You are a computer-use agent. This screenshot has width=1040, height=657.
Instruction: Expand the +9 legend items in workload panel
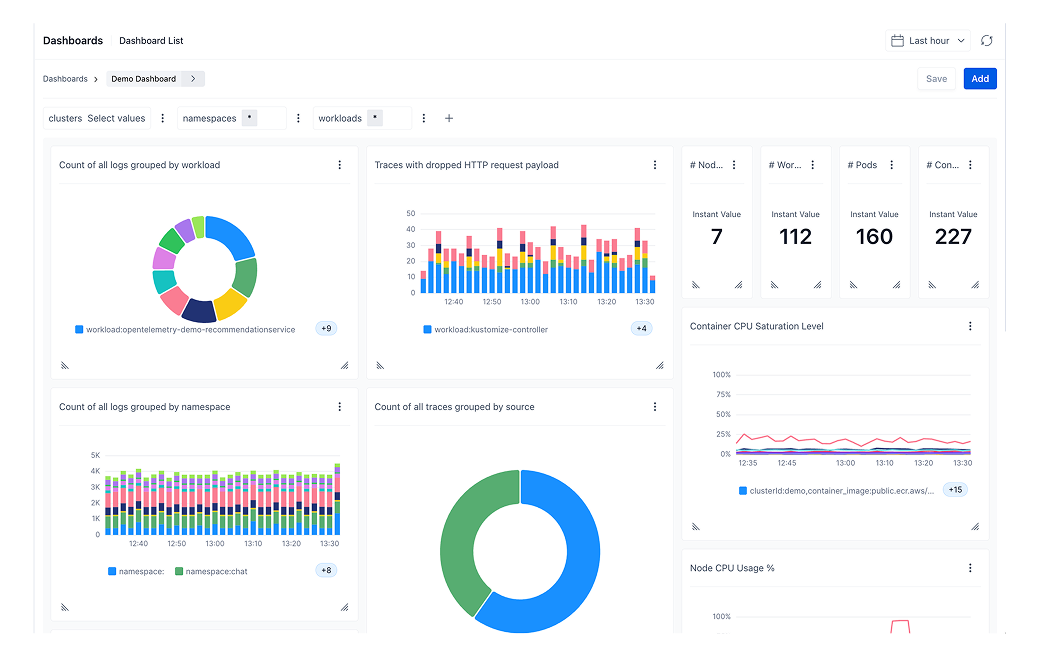[x=326, y=328]
